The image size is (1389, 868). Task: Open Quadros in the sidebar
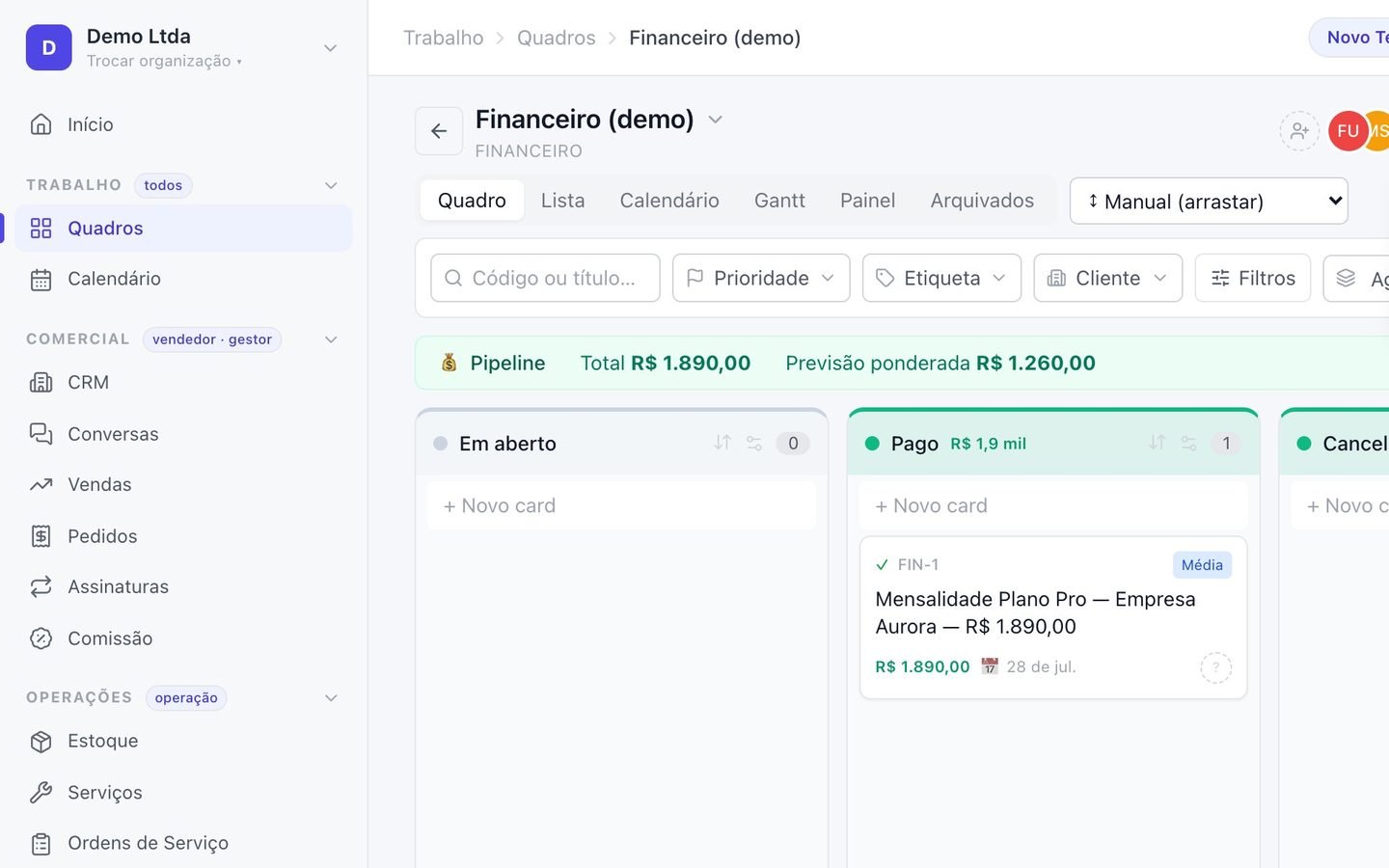click(183, 229)
